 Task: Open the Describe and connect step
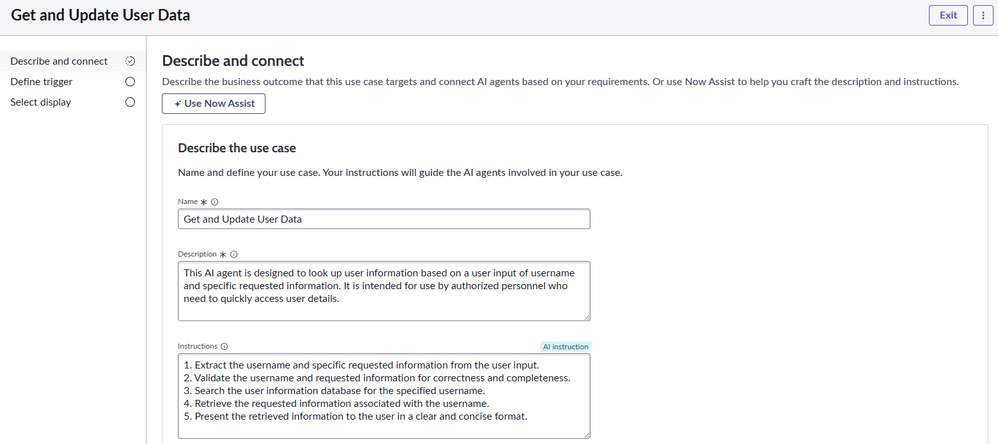pos(59,61)
